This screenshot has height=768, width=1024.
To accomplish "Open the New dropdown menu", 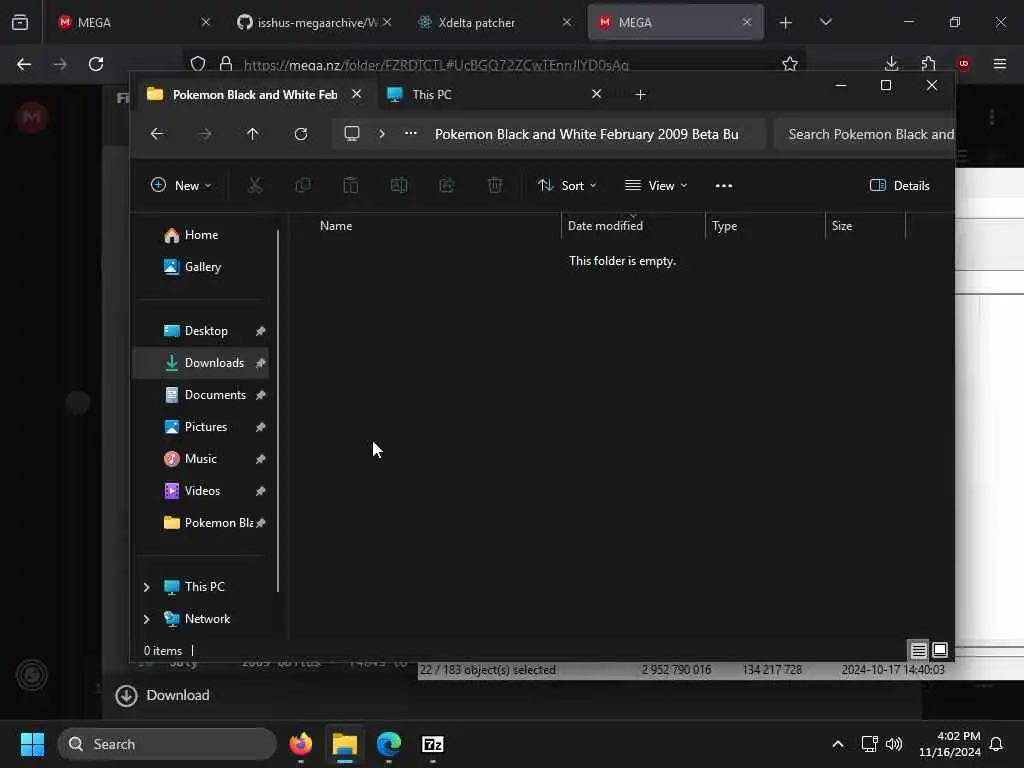I will point(181,185).
